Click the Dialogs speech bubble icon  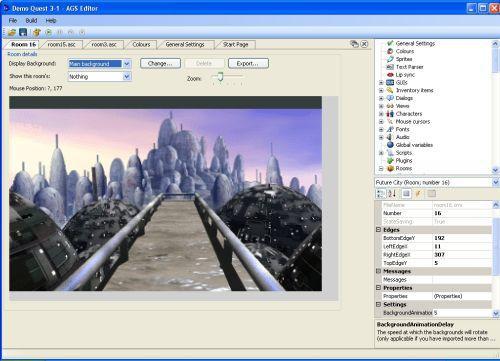[390, 98]
